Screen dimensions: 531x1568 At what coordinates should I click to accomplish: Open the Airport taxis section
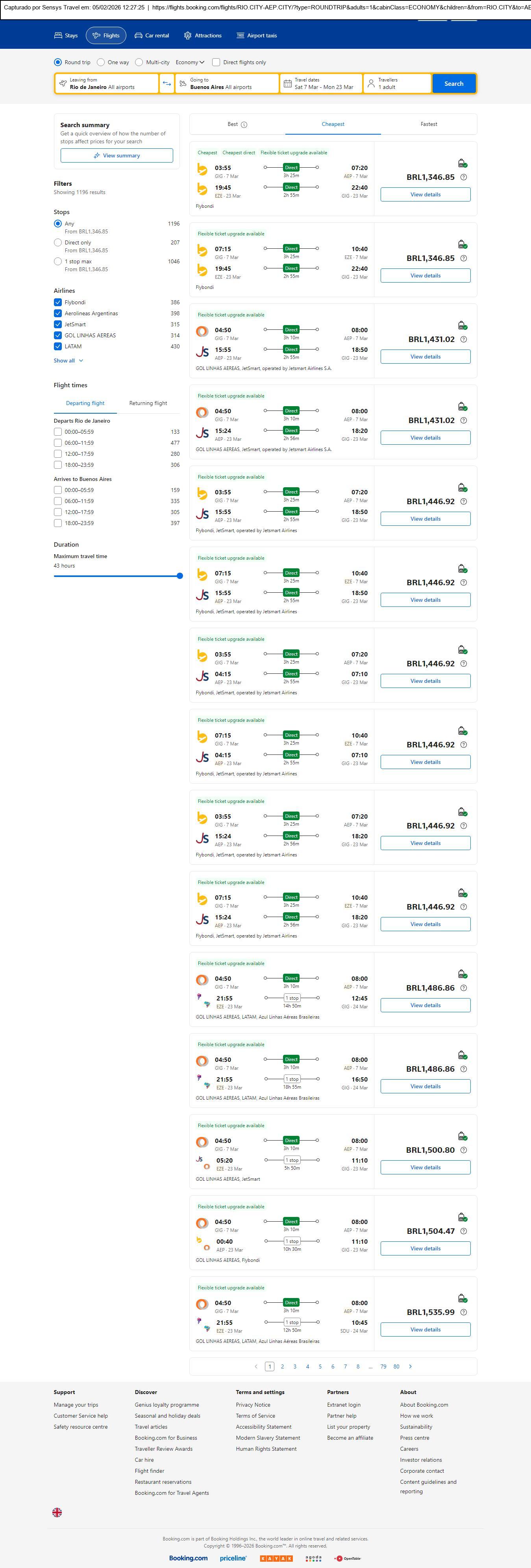(x=256, y=35)
